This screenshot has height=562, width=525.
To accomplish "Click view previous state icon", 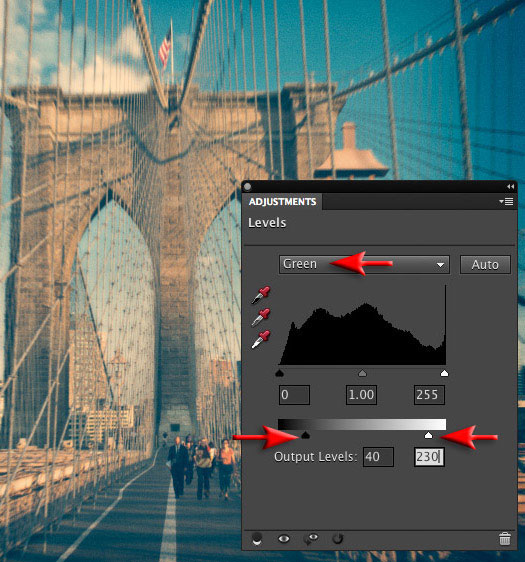I will tap(311, 539).
